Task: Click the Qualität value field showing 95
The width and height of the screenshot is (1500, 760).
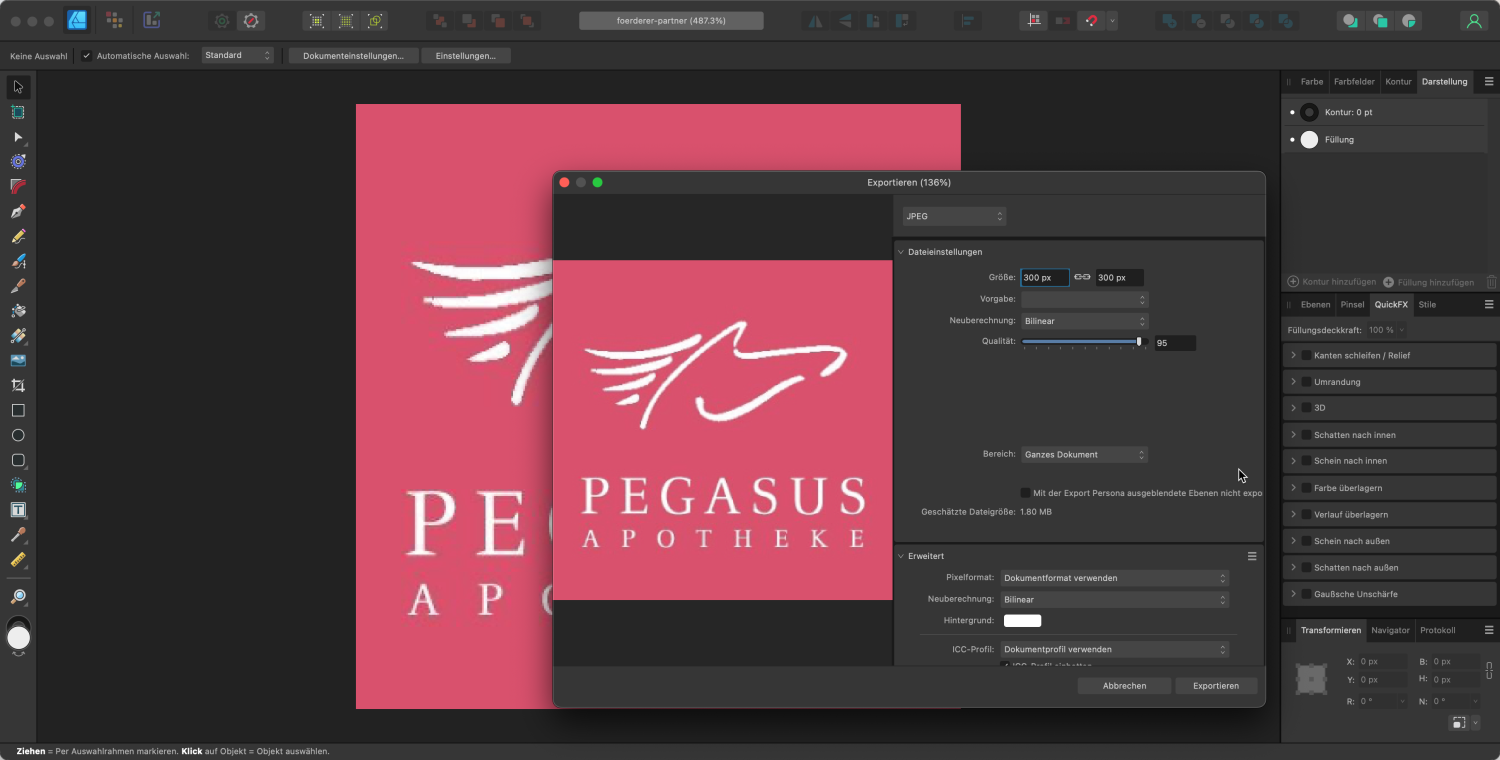Action: [1175, 343]
